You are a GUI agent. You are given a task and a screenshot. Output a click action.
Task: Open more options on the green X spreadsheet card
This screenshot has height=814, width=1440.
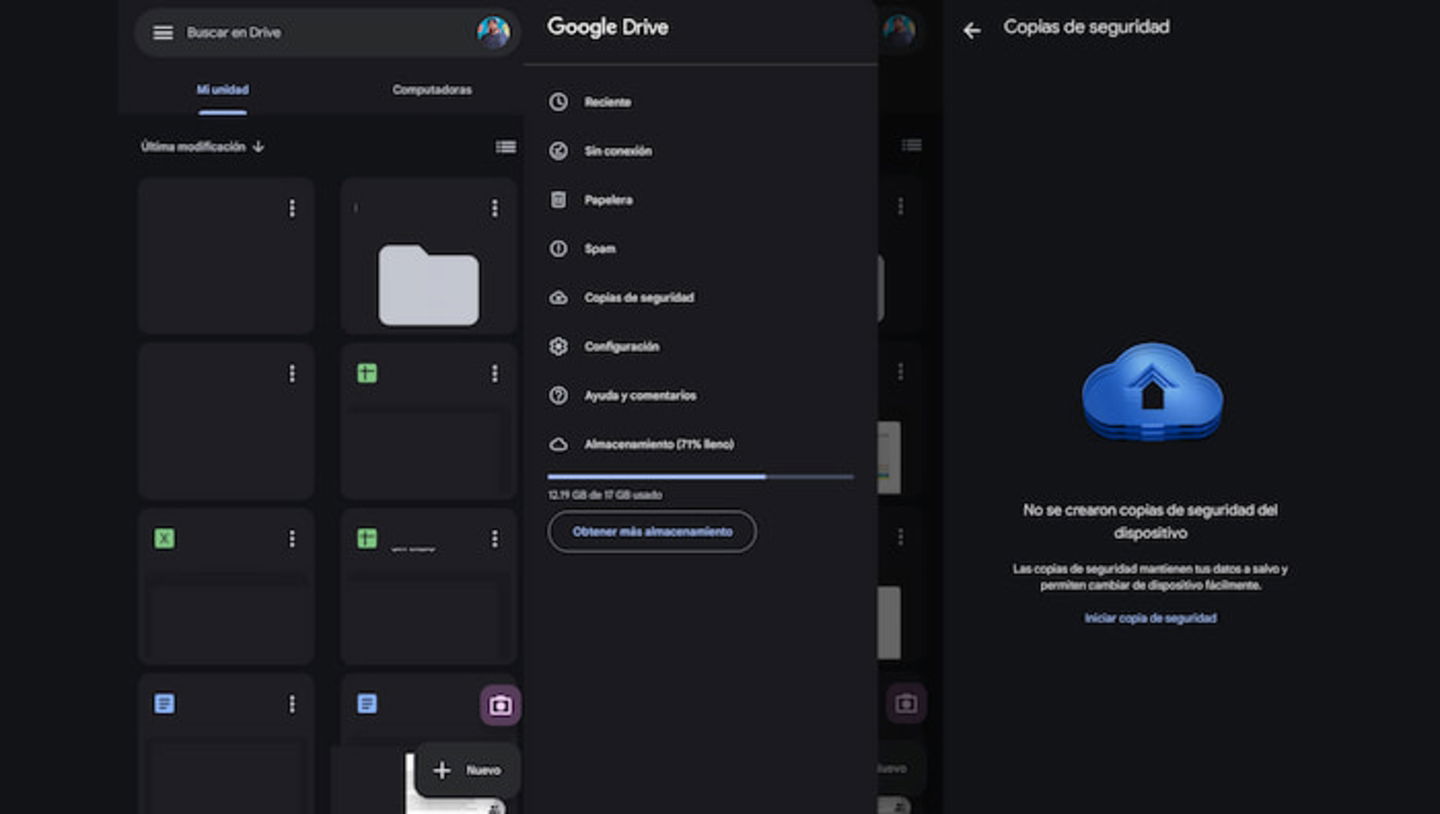coord(292,539)
